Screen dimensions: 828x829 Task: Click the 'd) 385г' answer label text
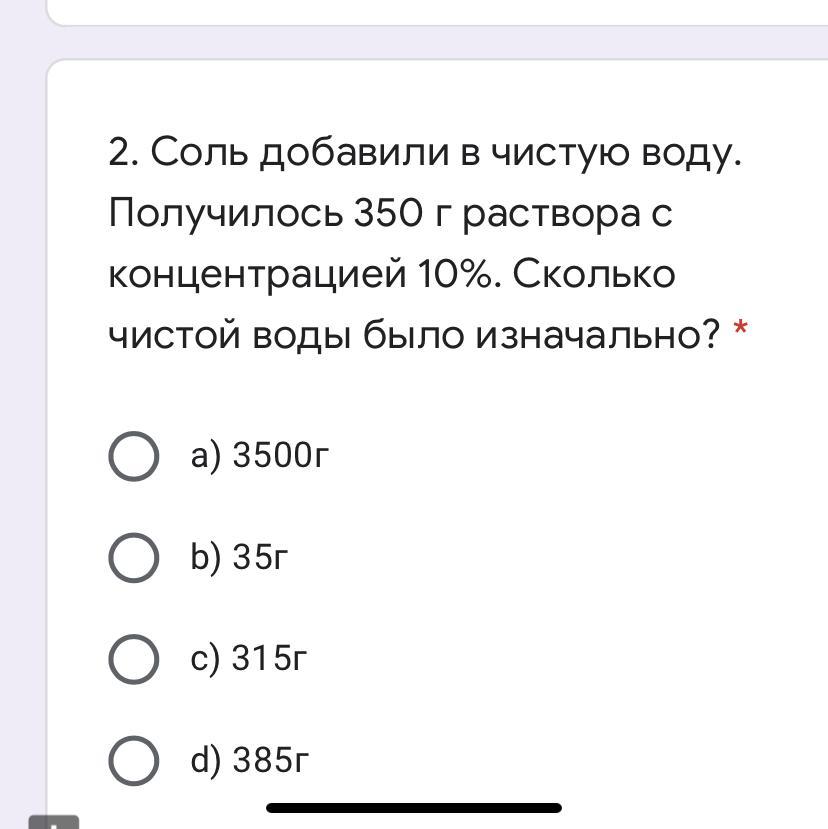(x=250, y=762)
